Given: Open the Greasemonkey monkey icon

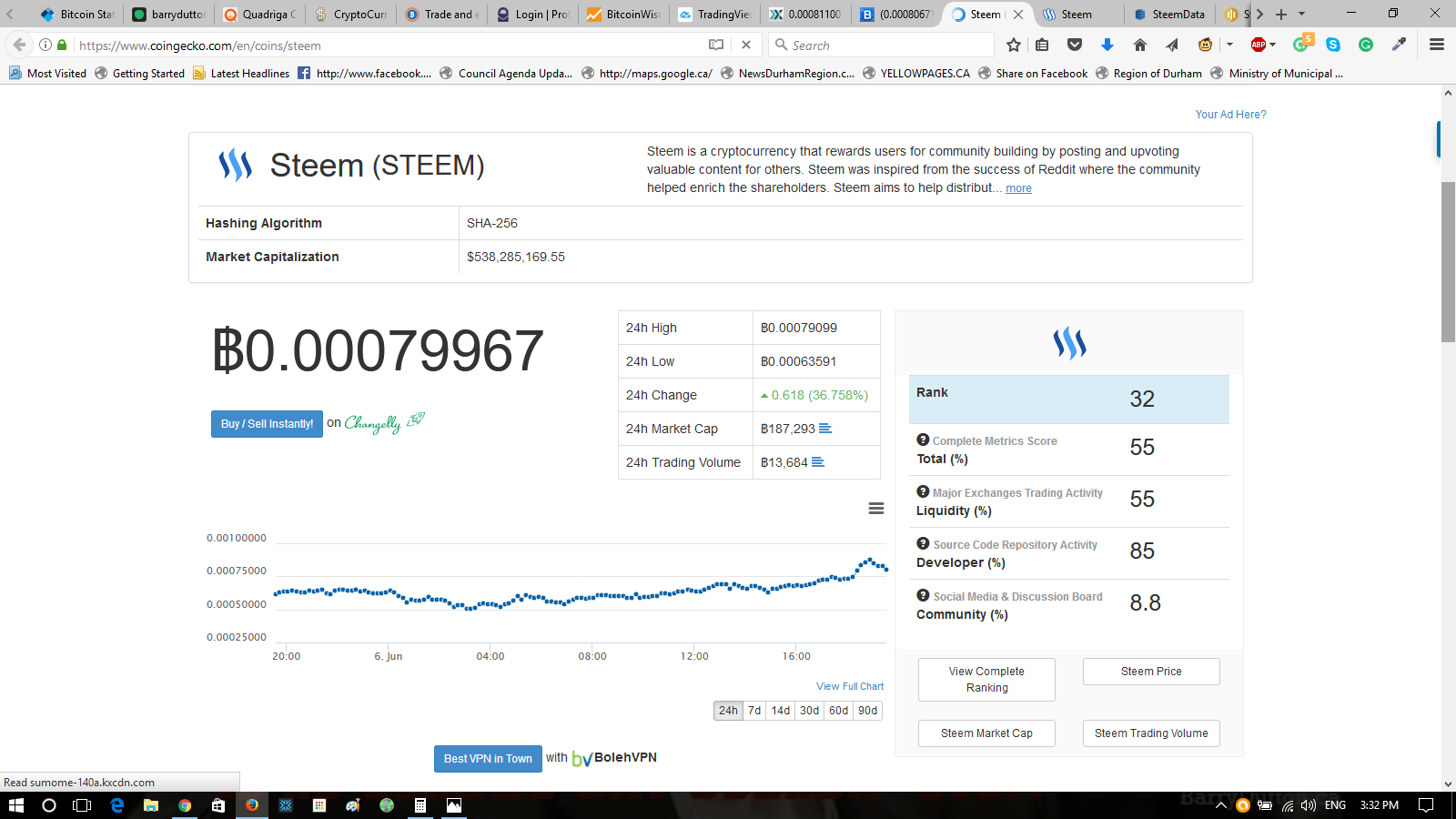Looking at the screenshot, I should 1205,45.
